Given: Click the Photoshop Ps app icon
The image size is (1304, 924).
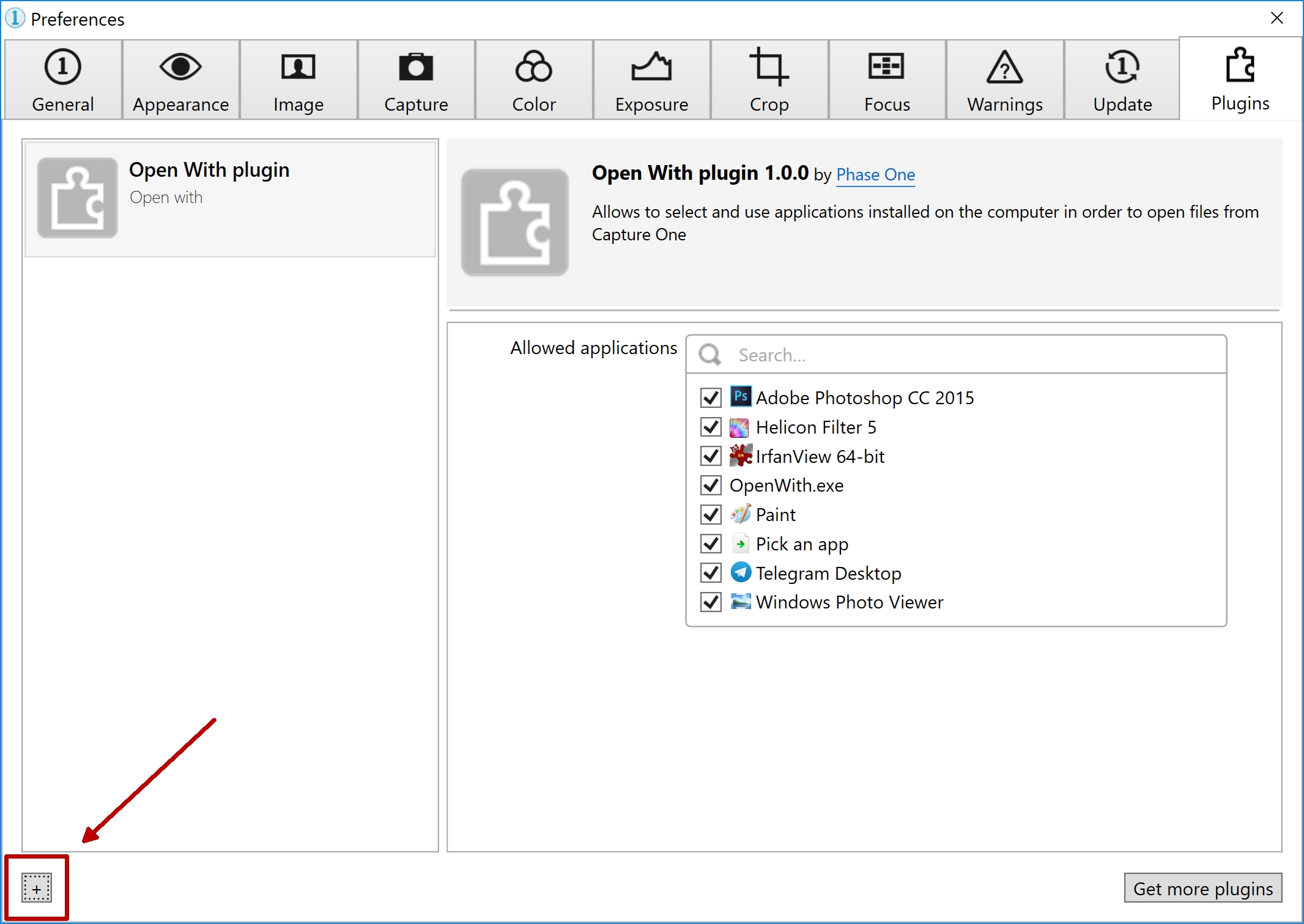Looking at the screenshot, I should [x=741, y=396].
